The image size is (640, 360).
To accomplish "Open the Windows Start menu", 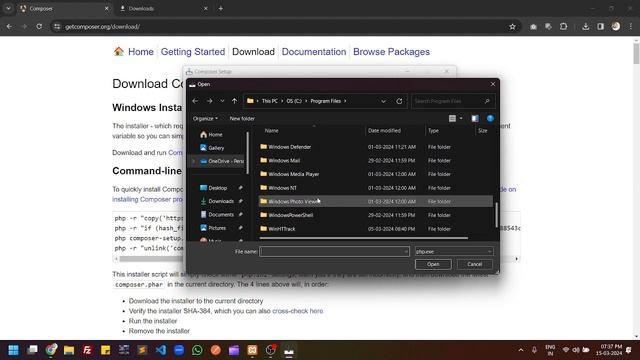I will coord(13,350).
